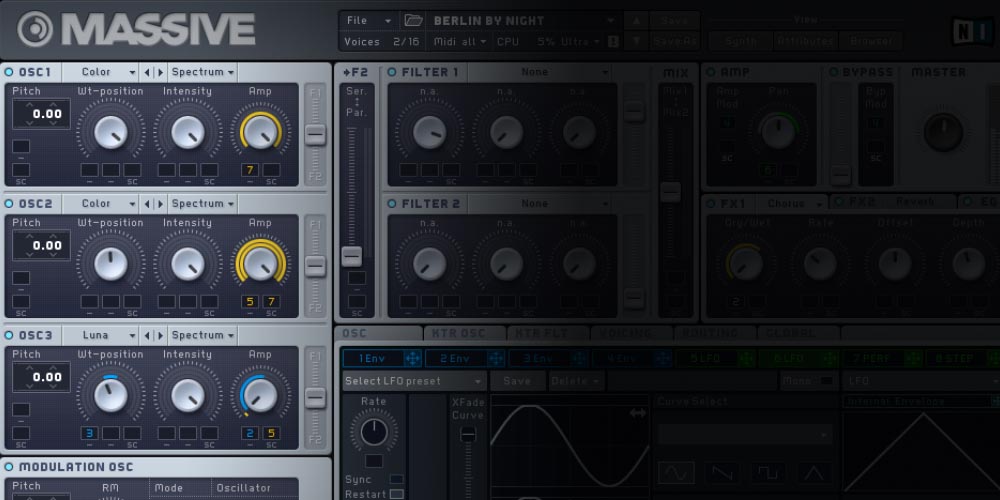
Task: Open the preset browser folder icon
Action: click(x=414, y=21)
